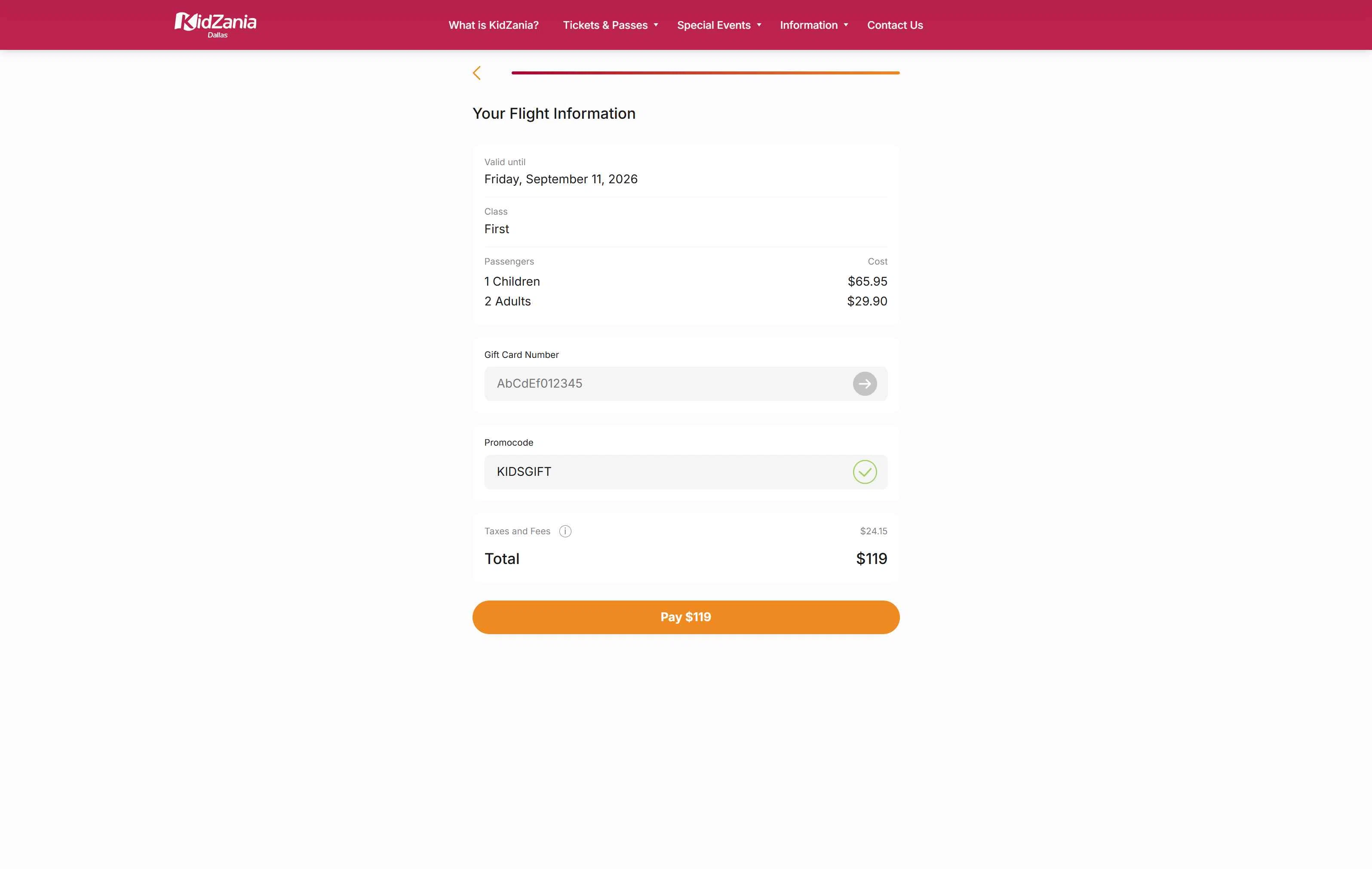Expand the Special Events dropdown arrow

point(759,25)
